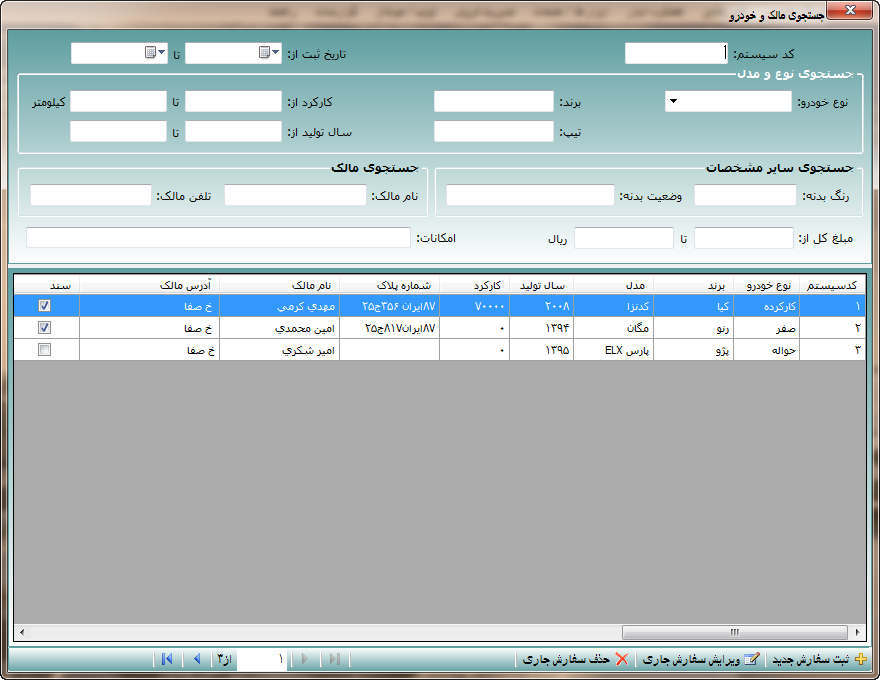This screenshot has height=680, width=880.
Task: Open the نوع خودرو dropdown list
Action: pyautogui.click(x=673, y=101)
